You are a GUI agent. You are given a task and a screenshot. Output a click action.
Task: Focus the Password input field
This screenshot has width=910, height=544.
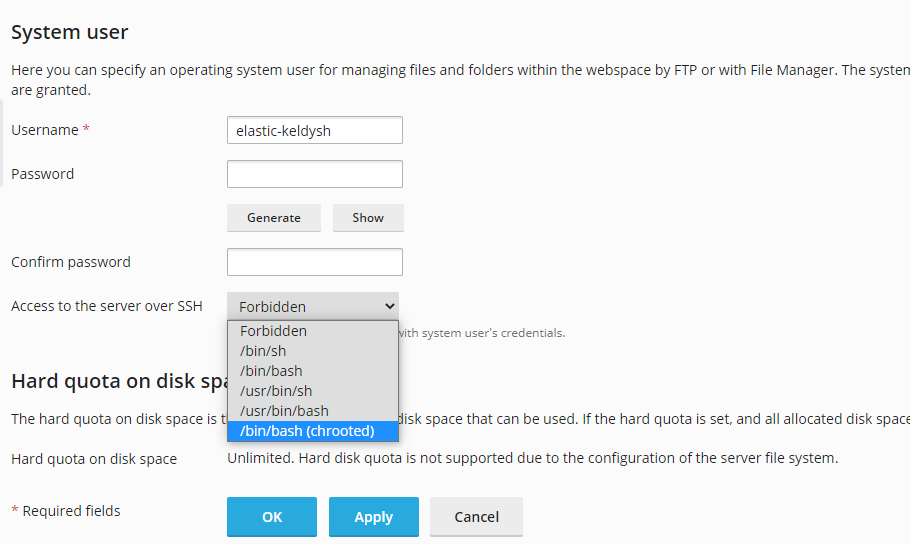pyautogui.click(x=315, y=174)
